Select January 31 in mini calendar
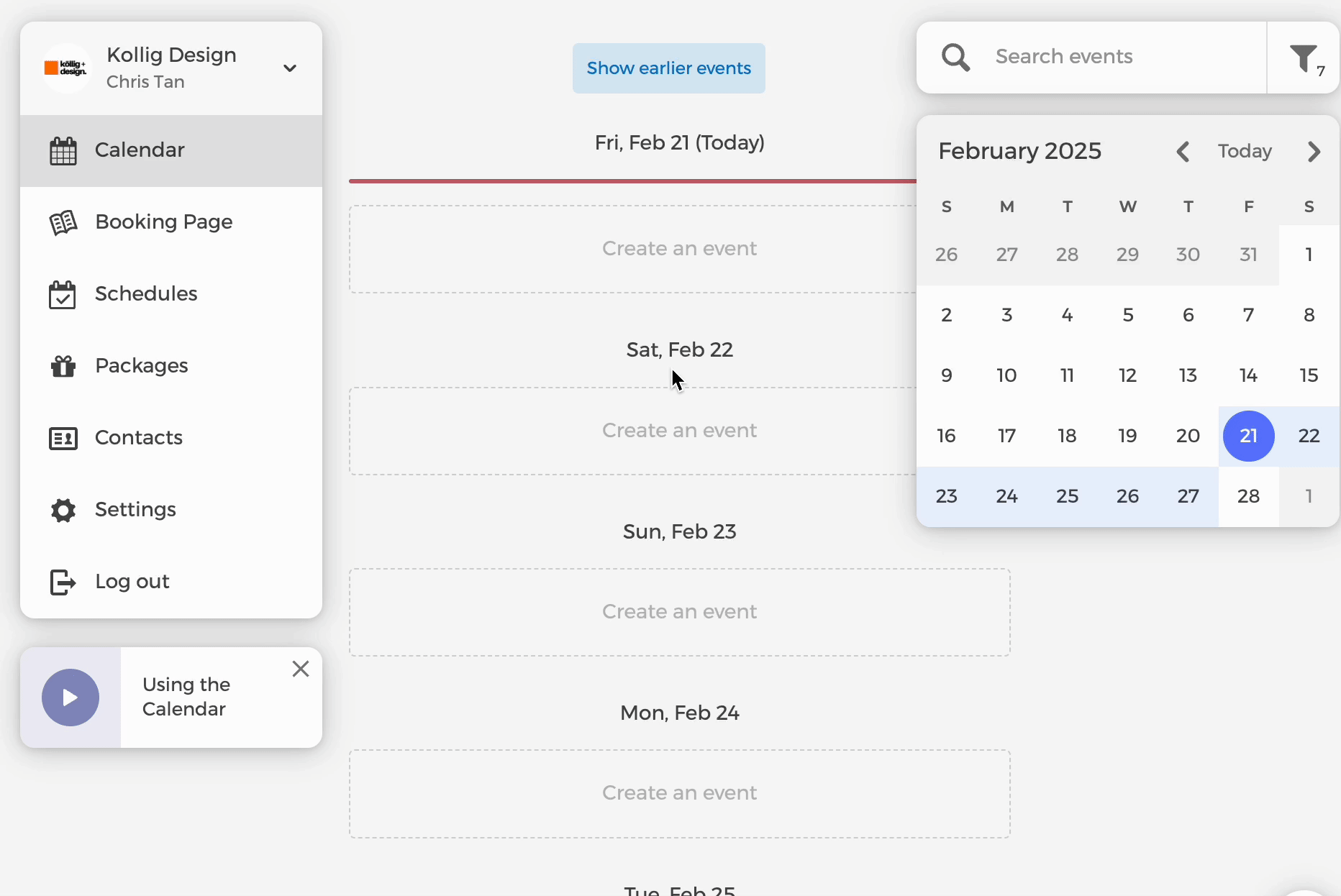The width and height of the screenshot is (1341, 896). click(x=1249, y=255)
